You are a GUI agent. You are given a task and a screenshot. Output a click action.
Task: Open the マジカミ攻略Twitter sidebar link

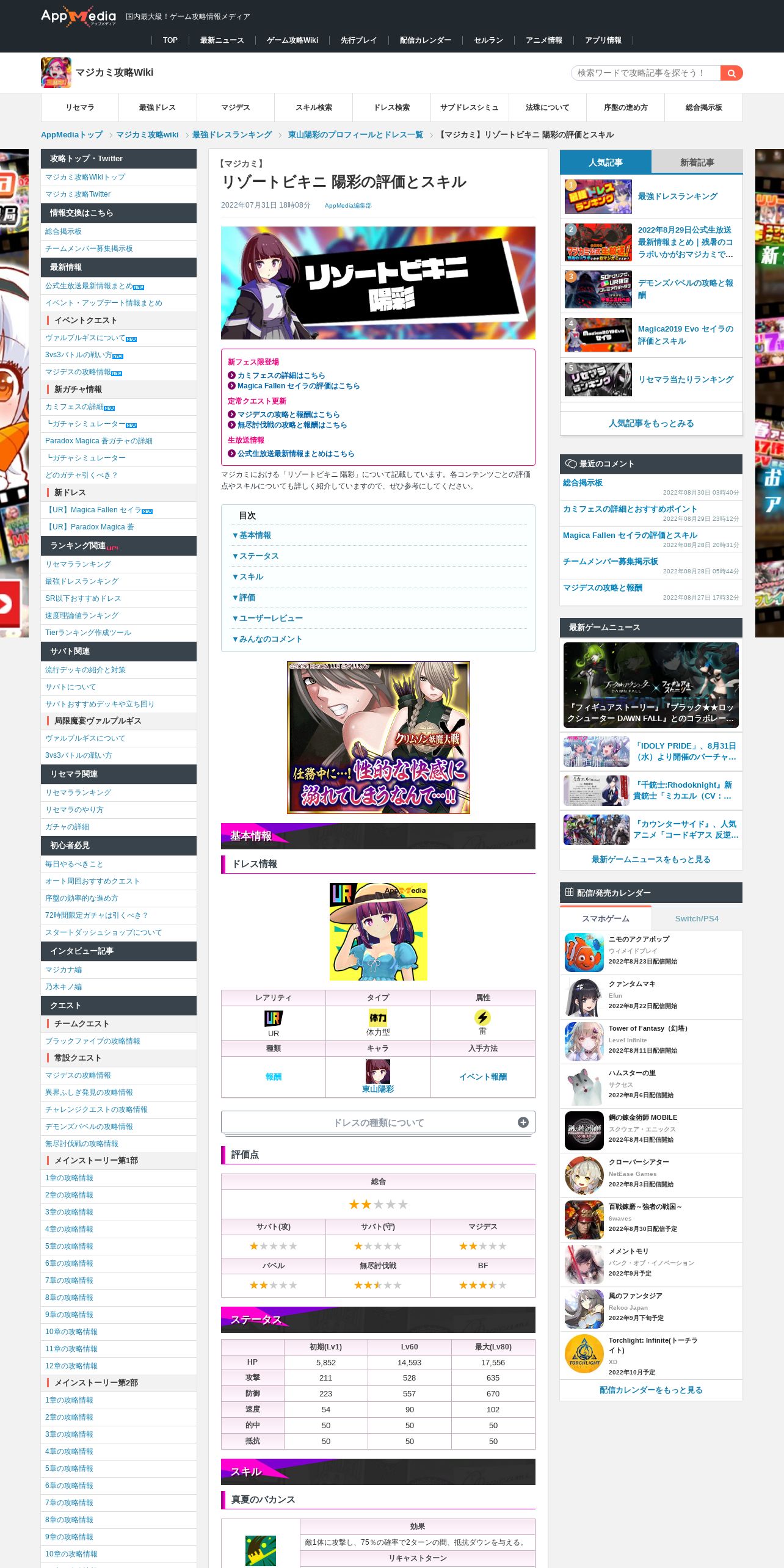coord(78,194)
